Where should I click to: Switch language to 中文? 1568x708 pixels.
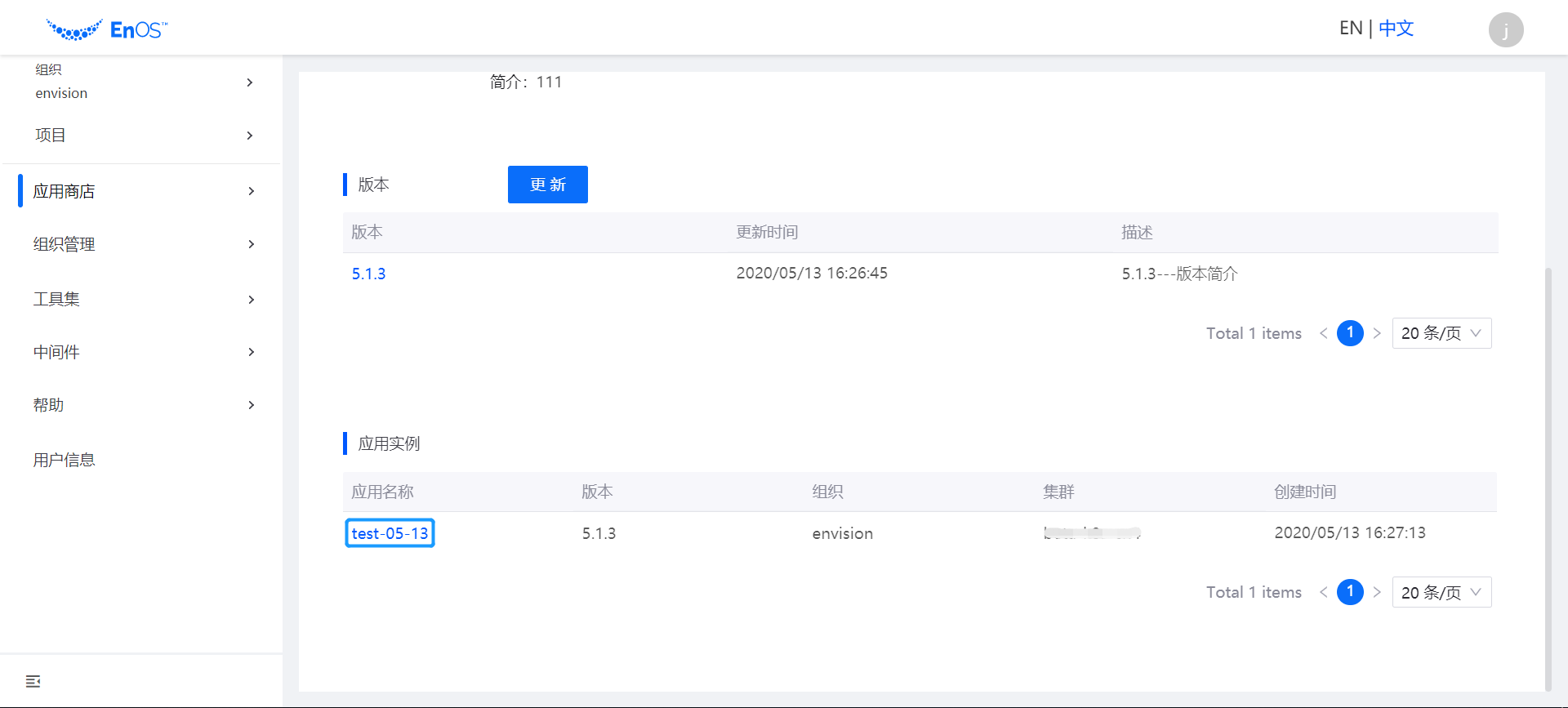[1396, 29]
